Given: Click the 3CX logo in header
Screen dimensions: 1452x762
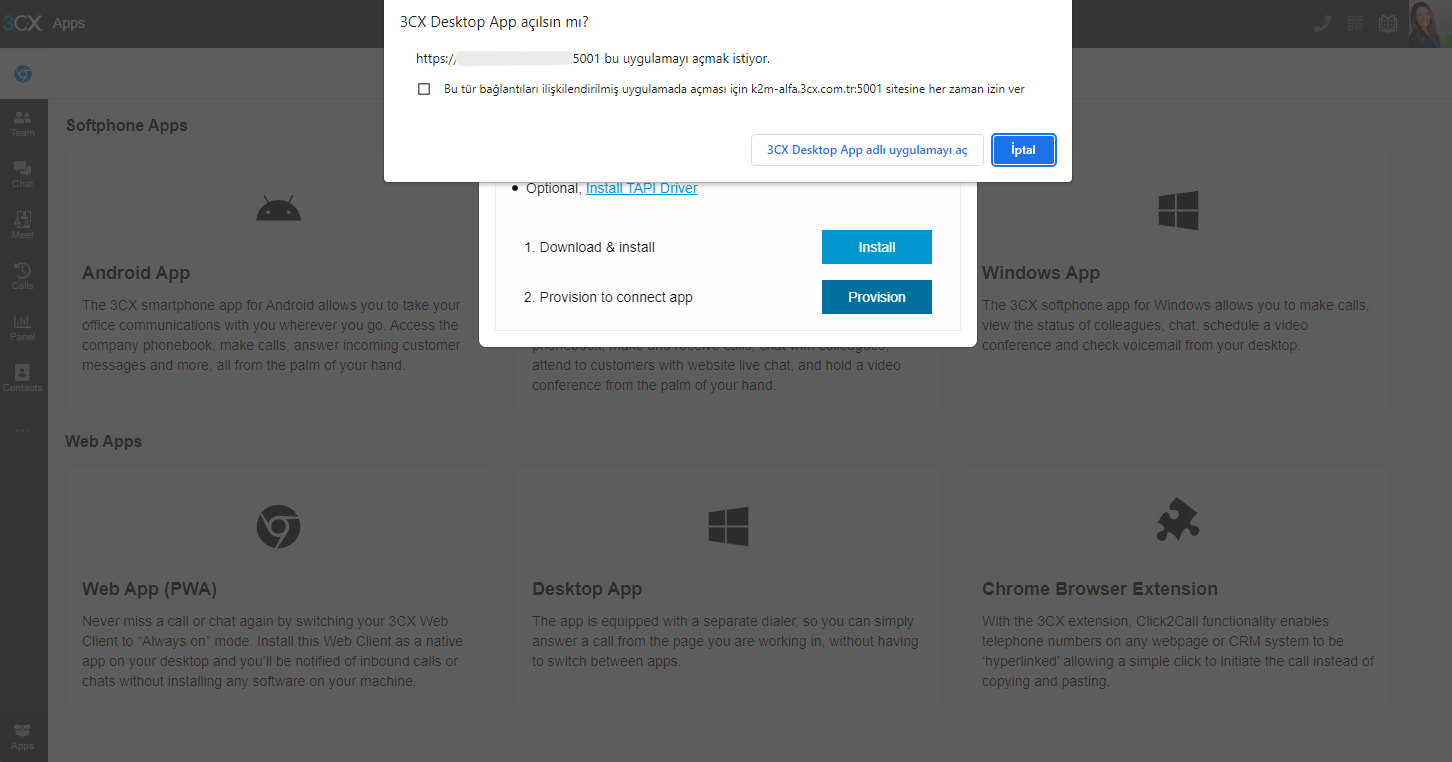Looking at the screenshot, I should tap(21, 22).
